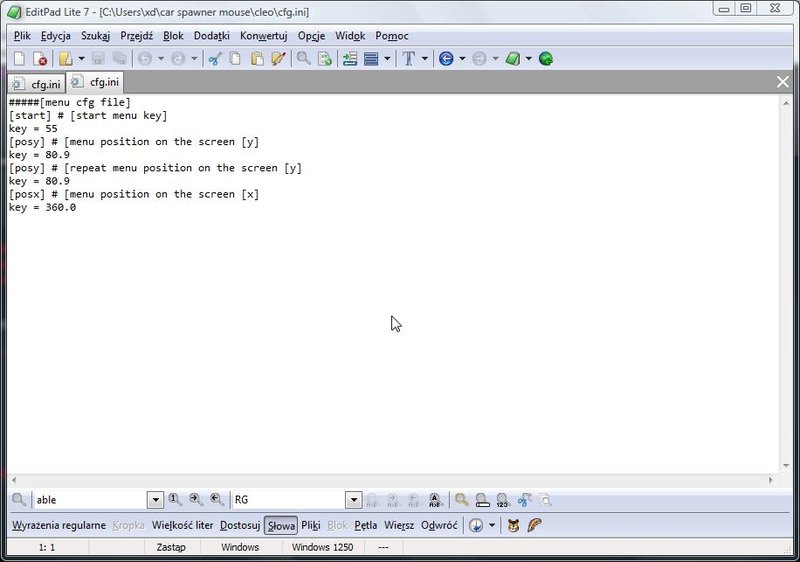Click the Copy icon in the toolbar
Viewport: 800px width, 562px height.
pyautogui.click(x=235, y=59)
